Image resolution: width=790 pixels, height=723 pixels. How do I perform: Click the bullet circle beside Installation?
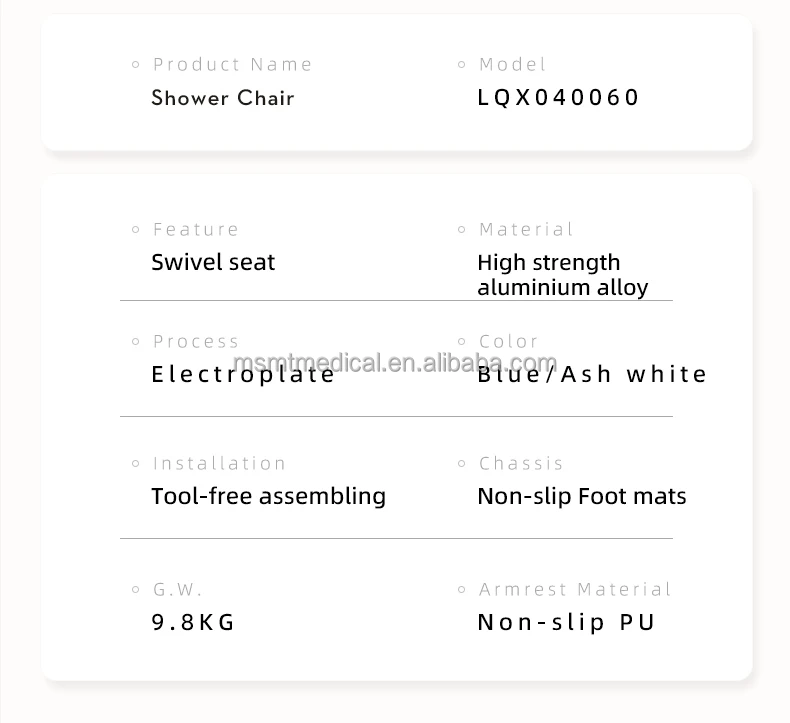point(136,464)
